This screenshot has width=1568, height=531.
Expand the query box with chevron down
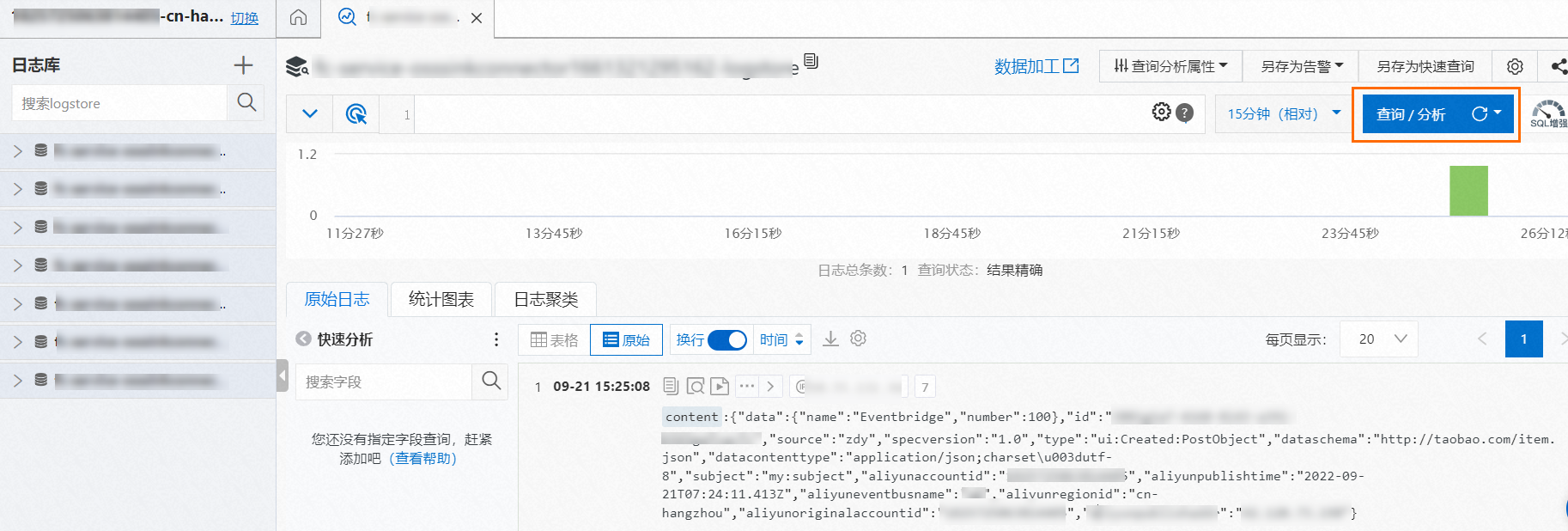pyautogui.click(x=310, y=113)
